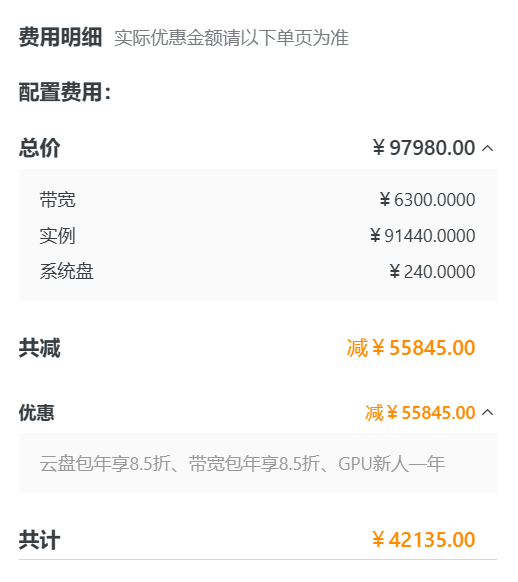
Task: Click the 共计 final total ¥42135.00
Action: pos(423,540)
